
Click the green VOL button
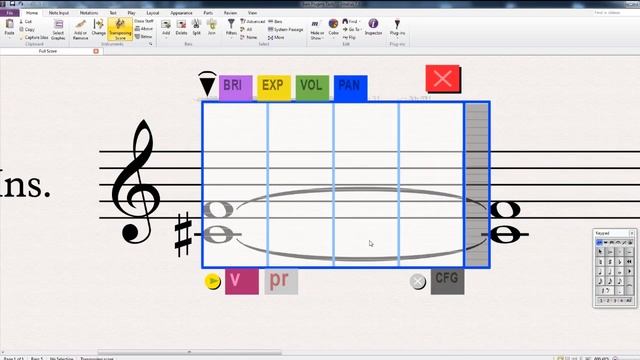(x=312, y=87)
